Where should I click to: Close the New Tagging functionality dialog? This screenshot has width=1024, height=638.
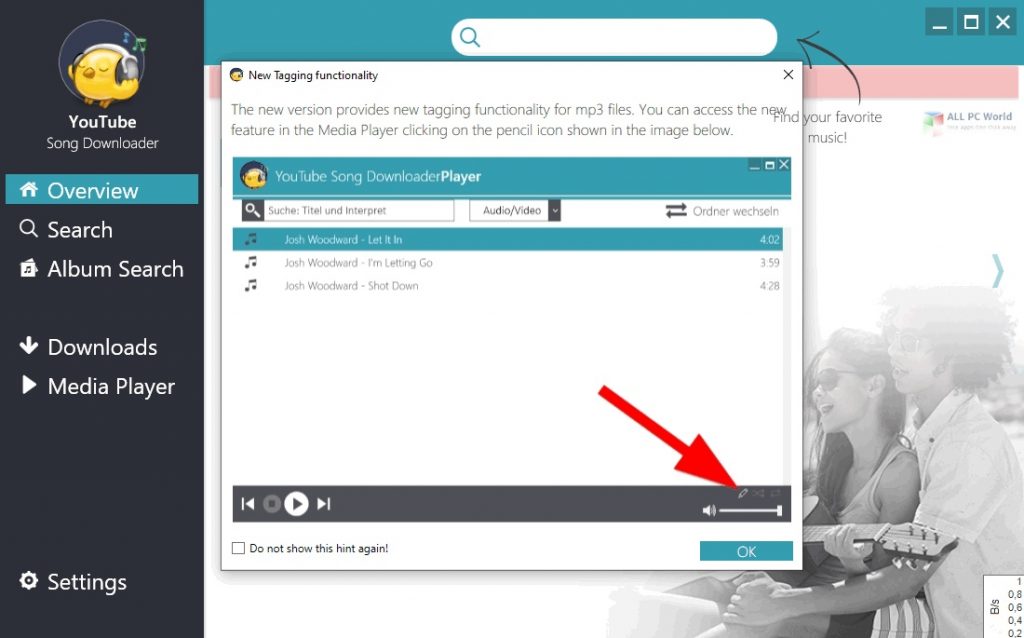click(x=788, y=75)
